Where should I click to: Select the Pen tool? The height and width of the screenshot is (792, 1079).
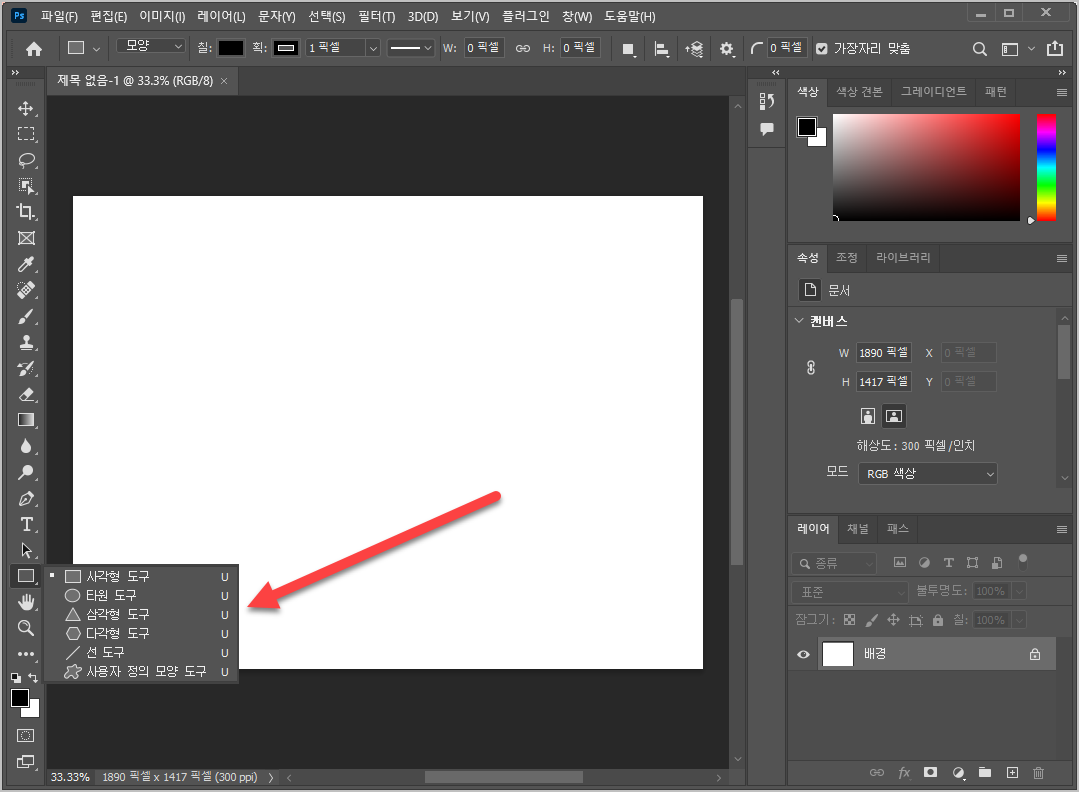point(26,498)
